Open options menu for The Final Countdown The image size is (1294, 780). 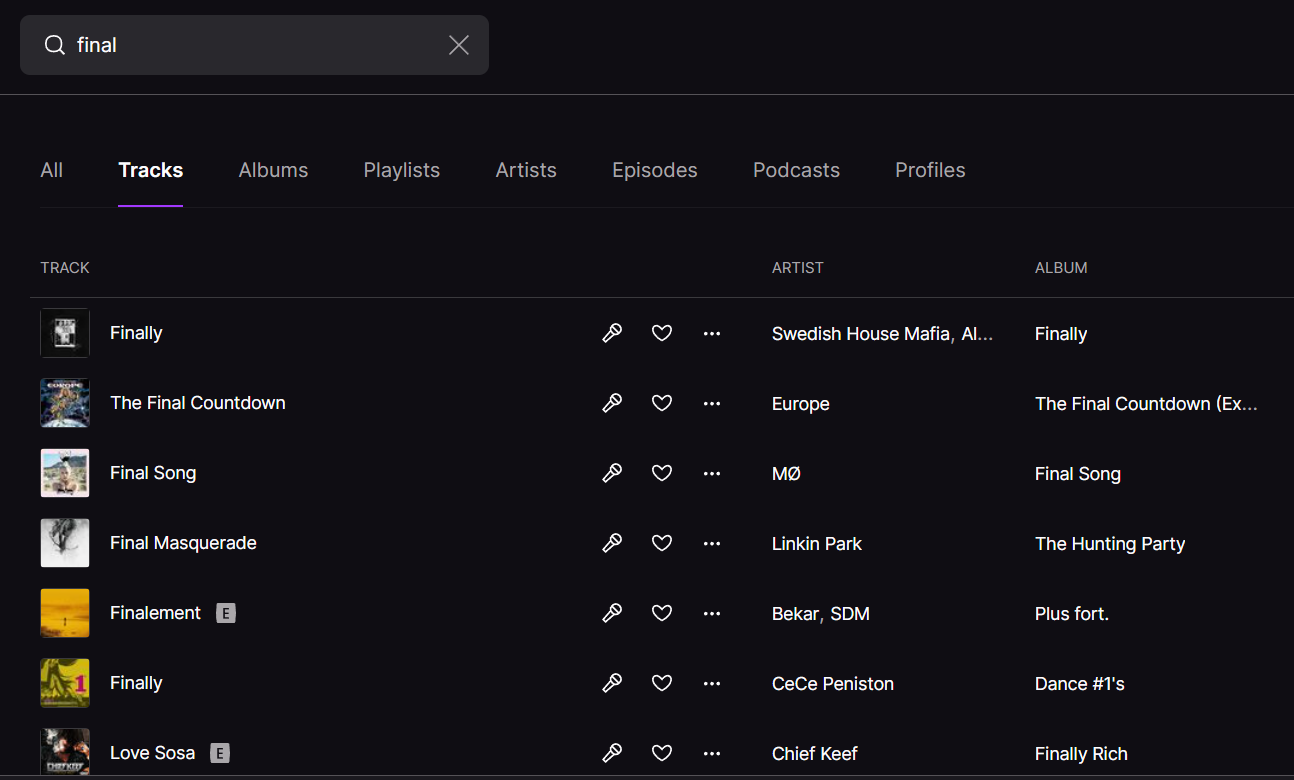pos(712,403)
